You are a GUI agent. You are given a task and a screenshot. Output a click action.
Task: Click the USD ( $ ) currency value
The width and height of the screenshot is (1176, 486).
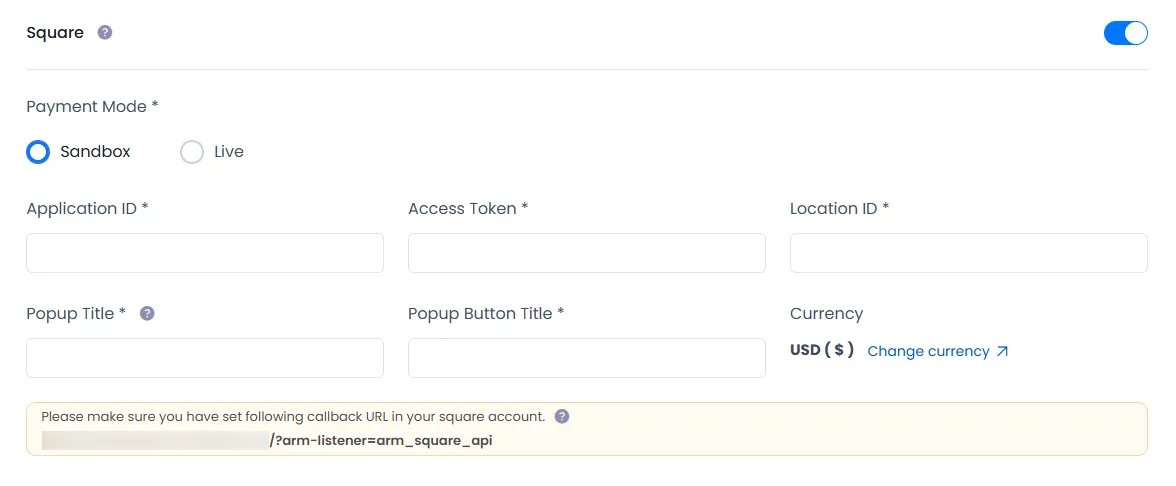click(822, 351)
